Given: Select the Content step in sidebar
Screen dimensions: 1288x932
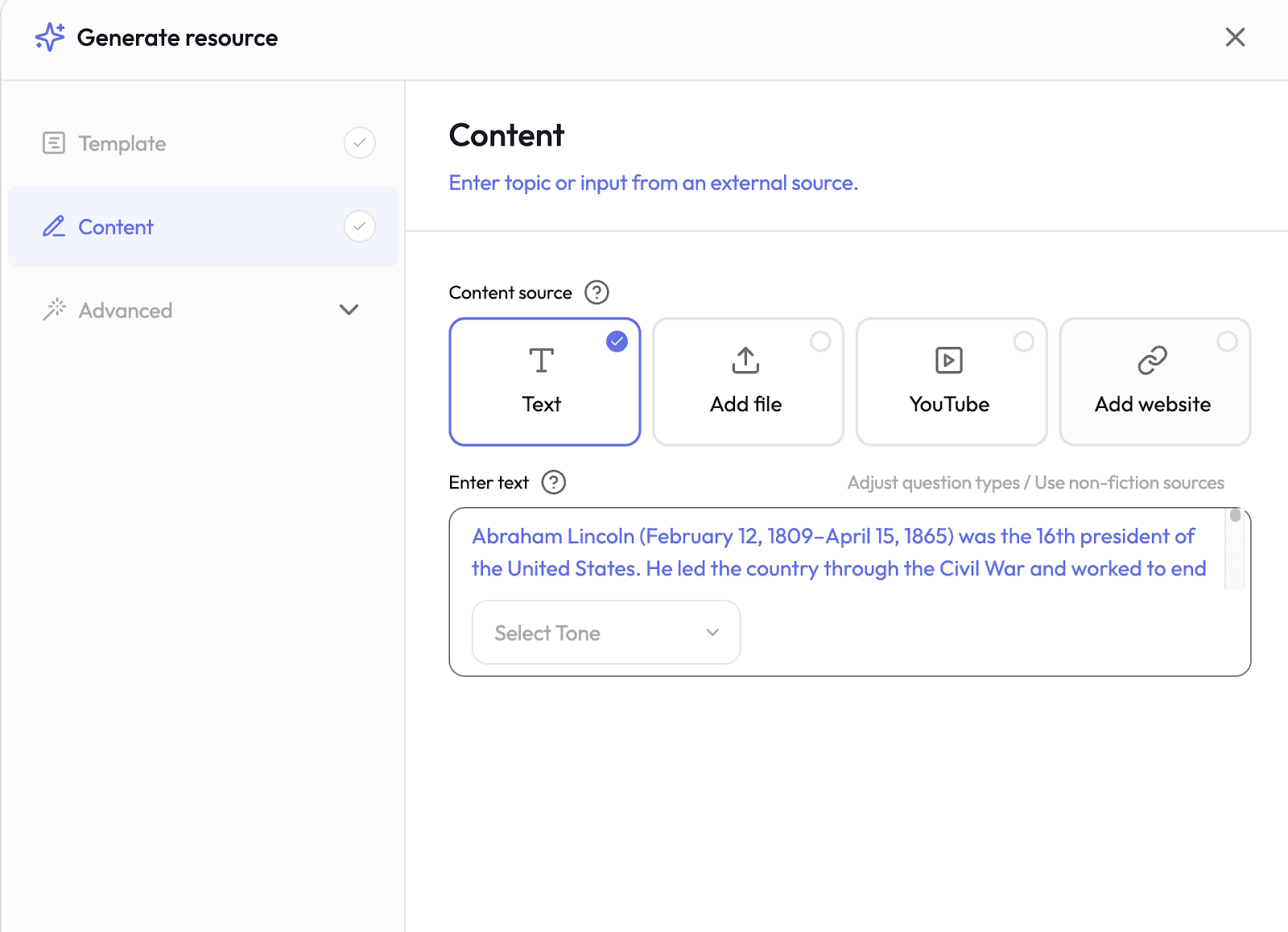Looking at the screenshot, I should [203, 226].
